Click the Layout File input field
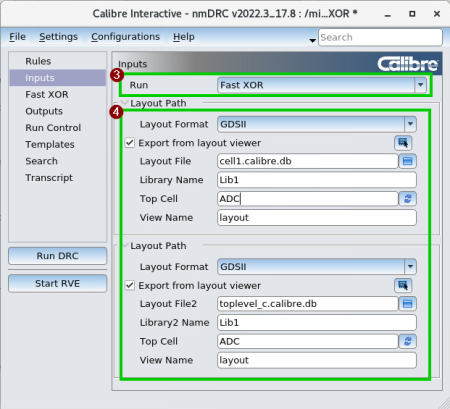The height and width of the screenshot is (409, 450). pyautogui.click(x=307, y=161)
